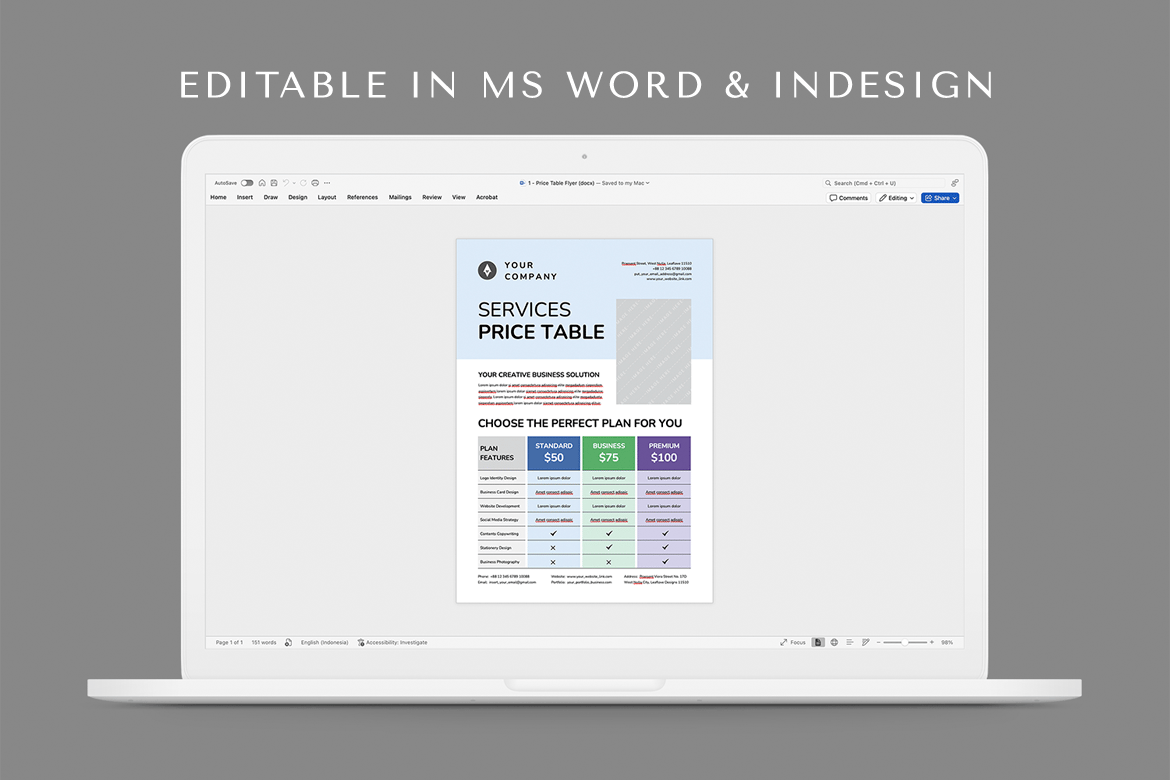Select the Print Layout view icon
Image resolution: width=1170 pixels, height=780 pixels.
818,642
